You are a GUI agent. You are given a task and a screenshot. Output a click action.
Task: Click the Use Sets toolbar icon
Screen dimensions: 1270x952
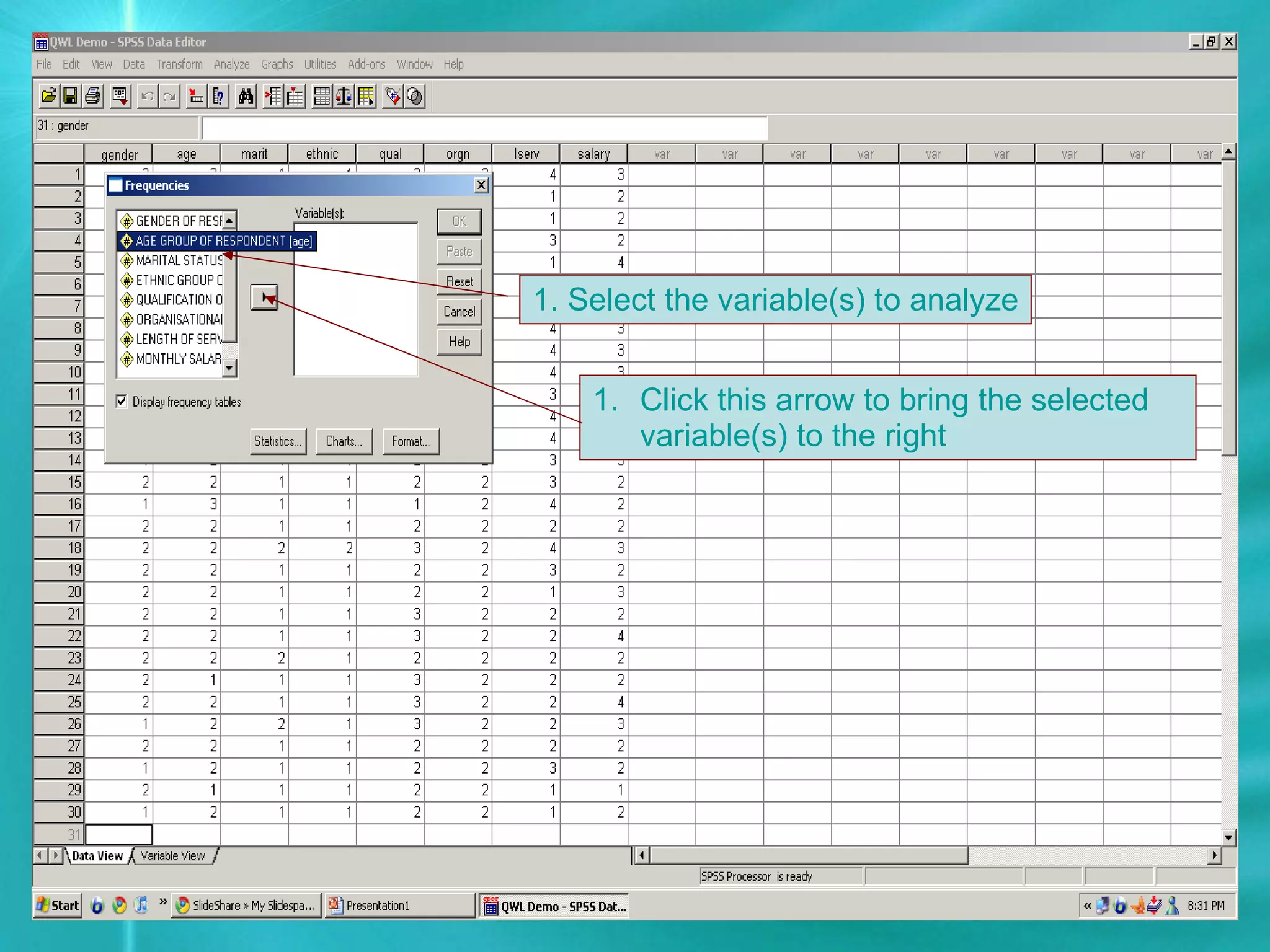pyautogui.click(x=415, y=96)
